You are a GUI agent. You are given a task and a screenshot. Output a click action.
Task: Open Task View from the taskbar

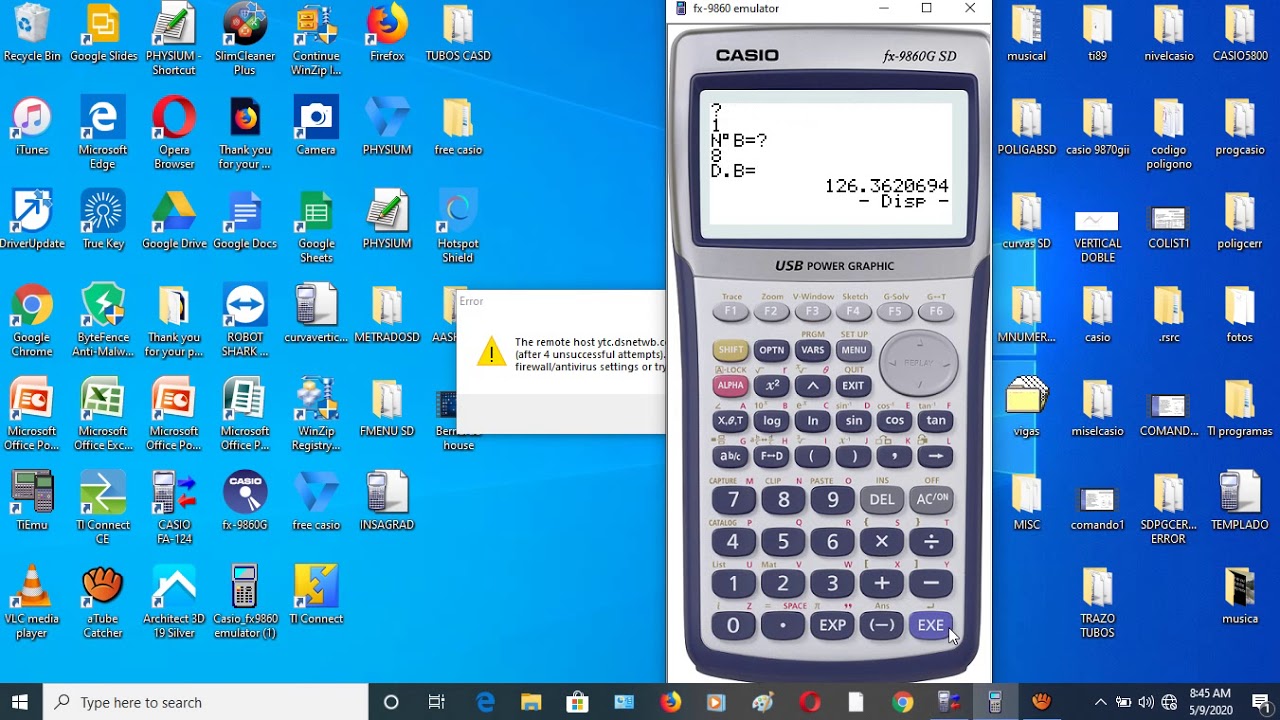pos(437,702)
